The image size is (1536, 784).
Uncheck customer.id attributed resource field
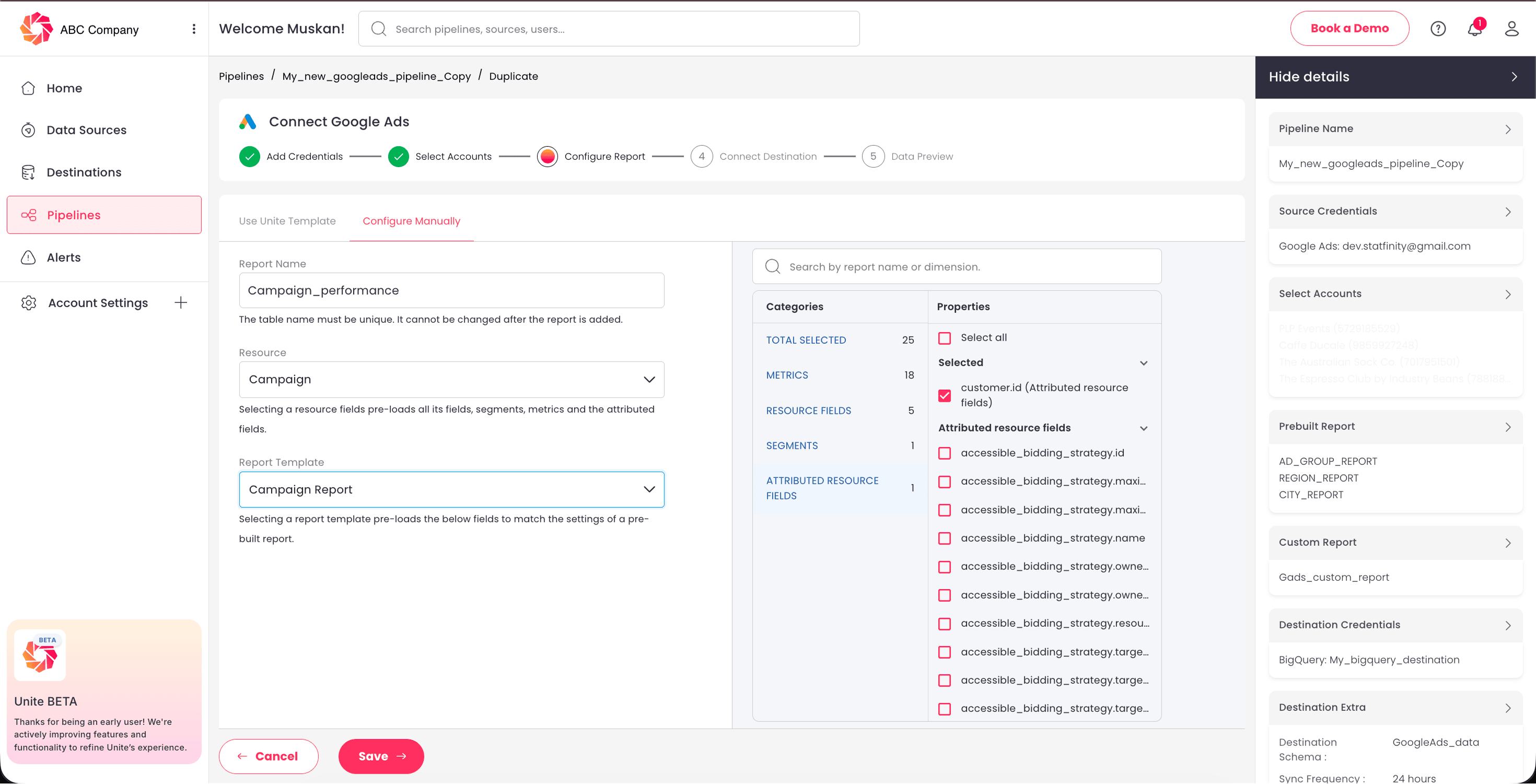tap(945, 395)
